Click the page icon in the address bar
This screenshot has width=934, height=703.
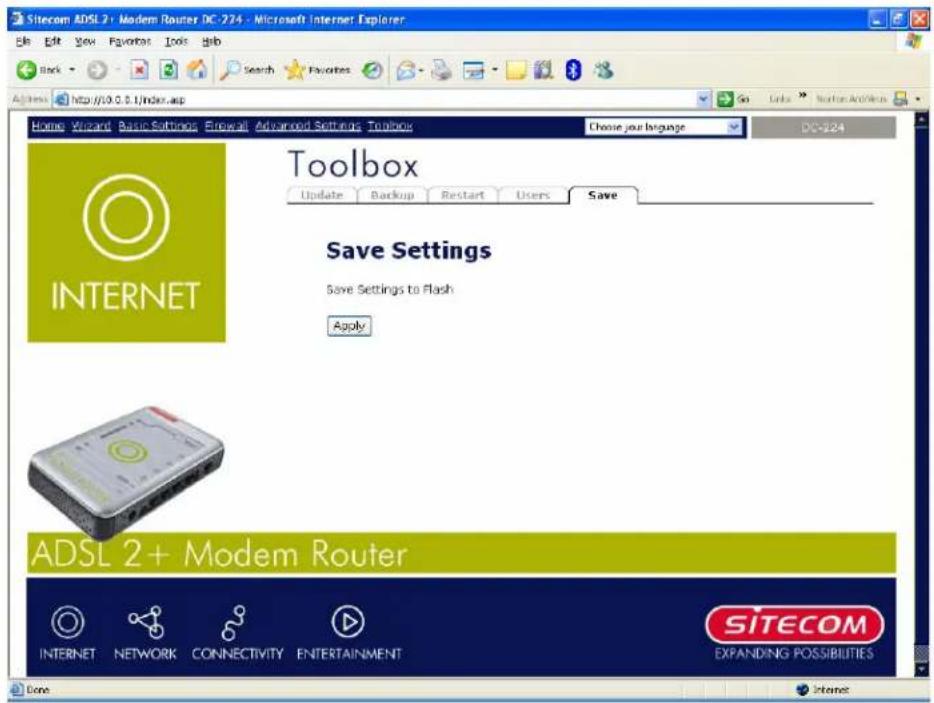tap(61, 99)
